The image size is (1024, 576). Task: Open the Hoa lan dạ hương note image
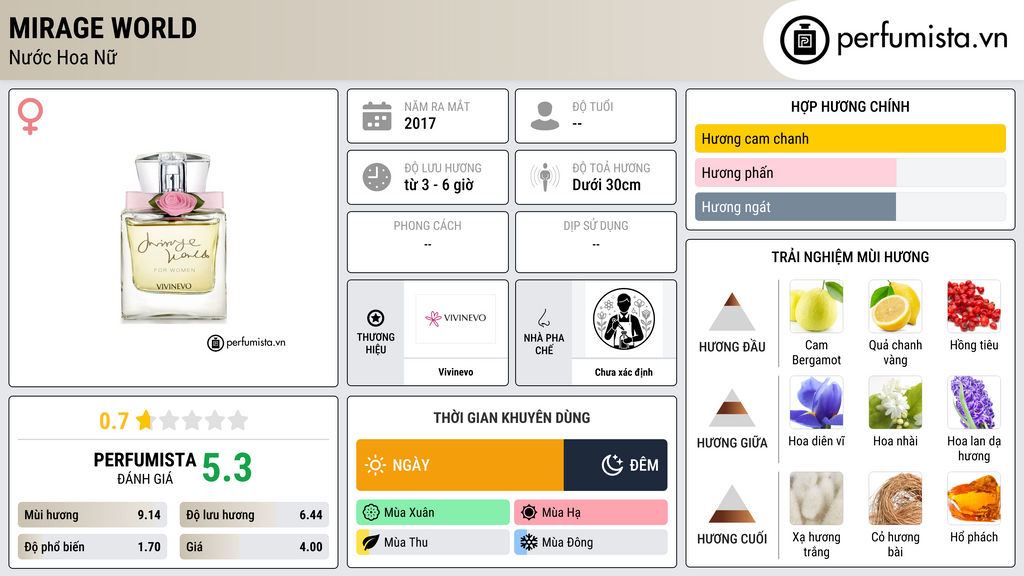(x=974, y=402)
